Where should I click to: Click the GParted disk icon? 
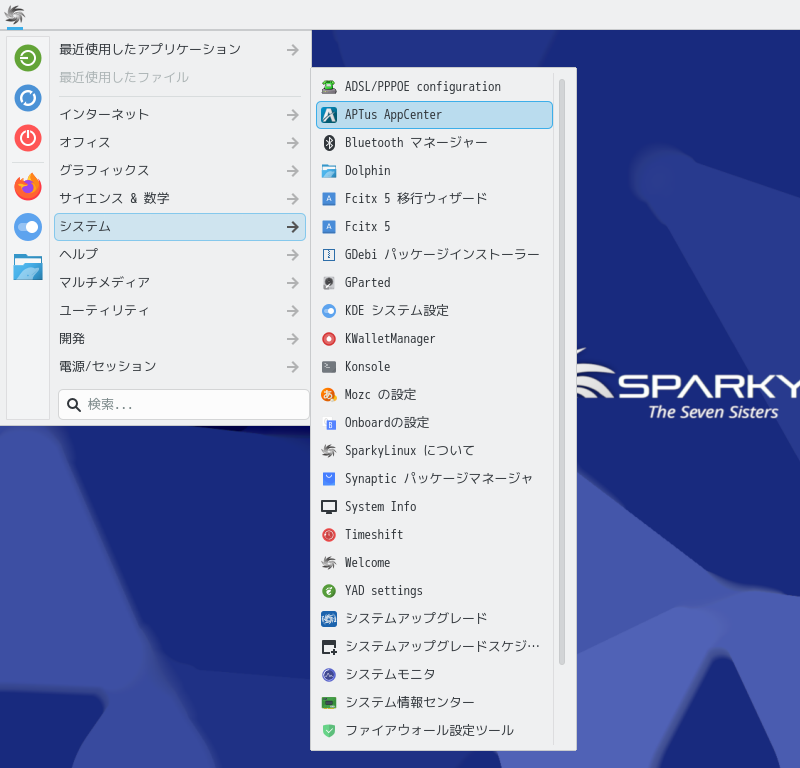point(329,283)
